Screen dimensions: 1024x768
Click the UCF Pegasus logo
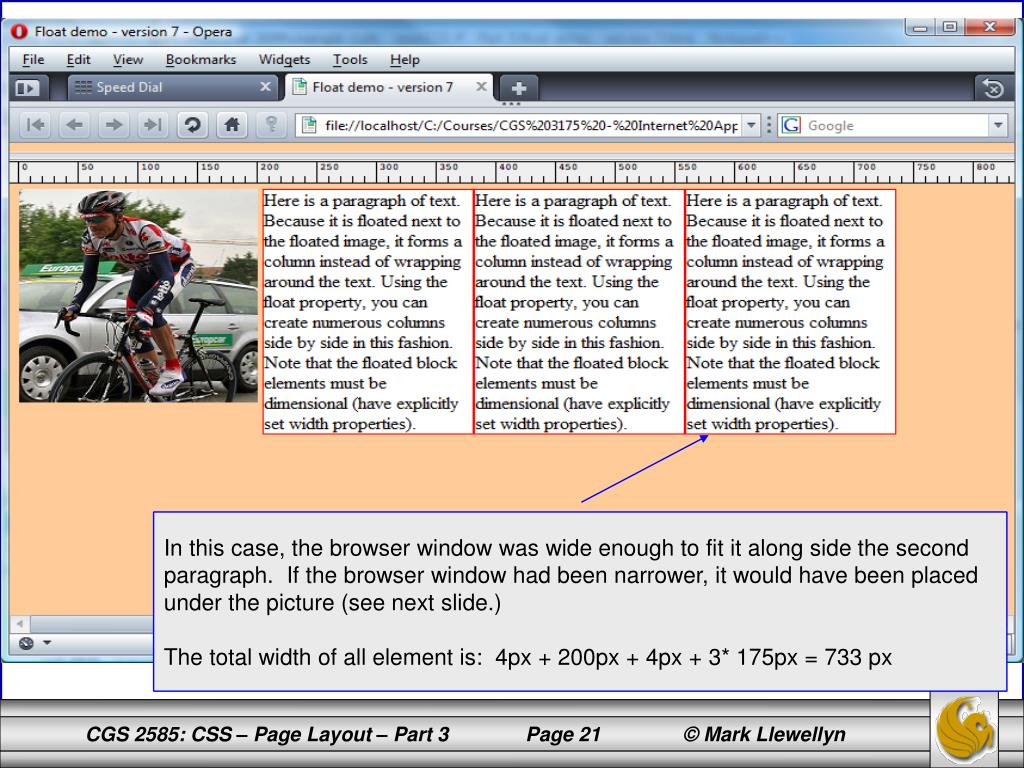[x=964, y=731]
